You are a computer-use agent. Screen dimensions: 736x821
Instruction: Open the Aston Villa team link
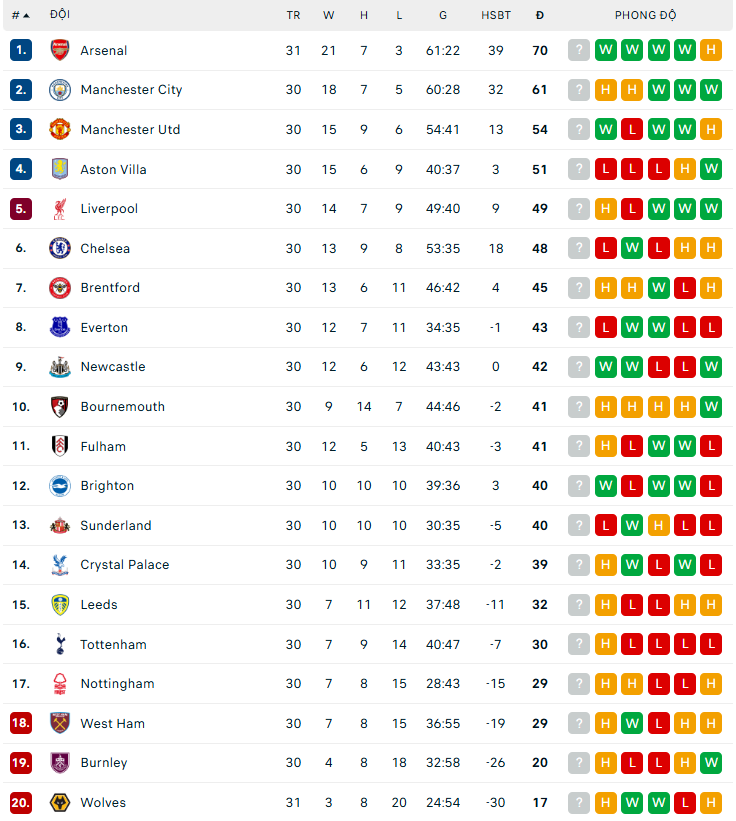[x=113, y=169]
